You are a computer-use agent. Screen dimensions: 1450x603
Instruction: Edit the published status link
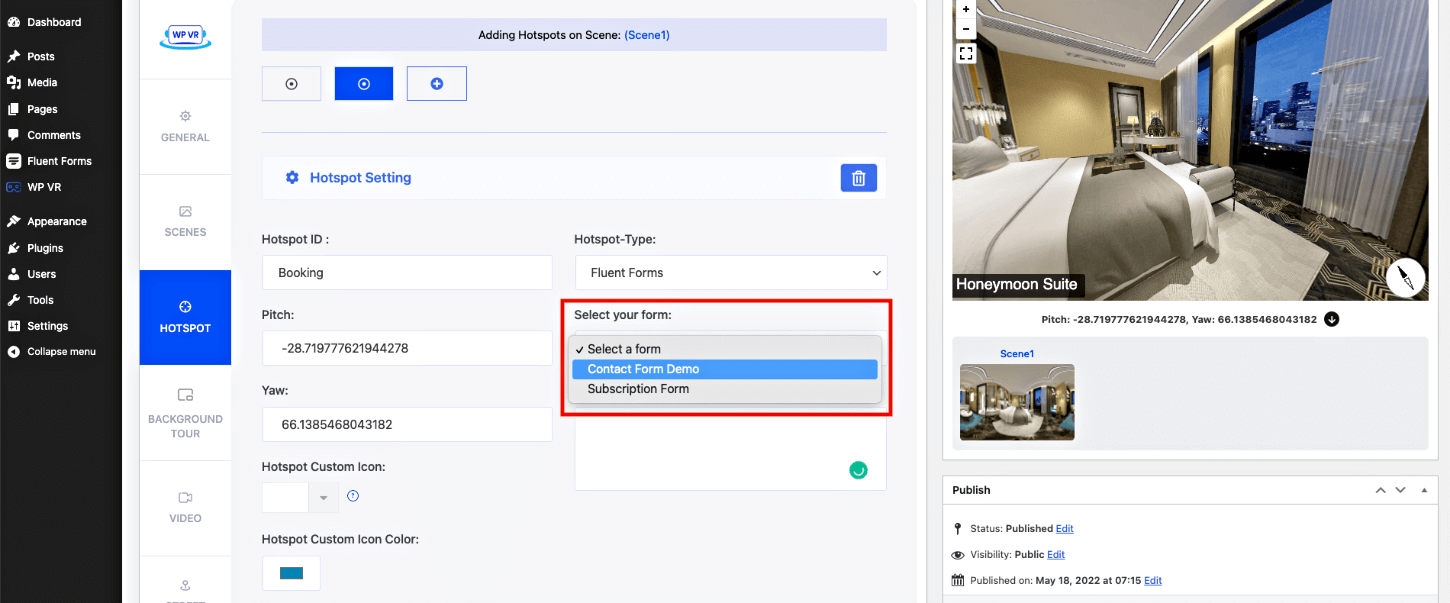coord(1064,528)
